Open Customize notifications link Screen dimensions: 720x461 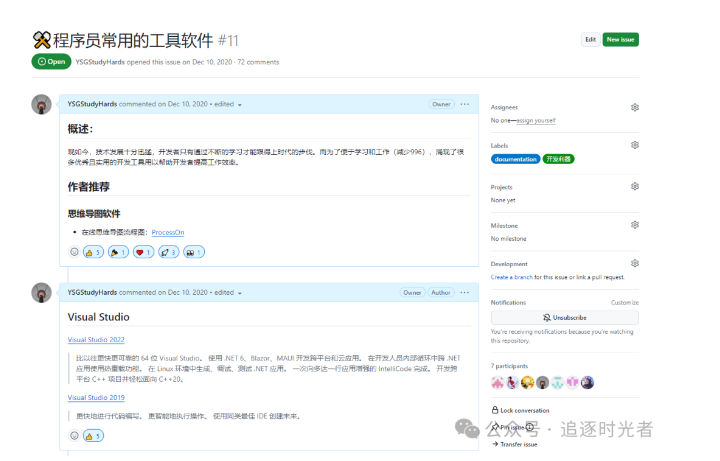(624, 303)
